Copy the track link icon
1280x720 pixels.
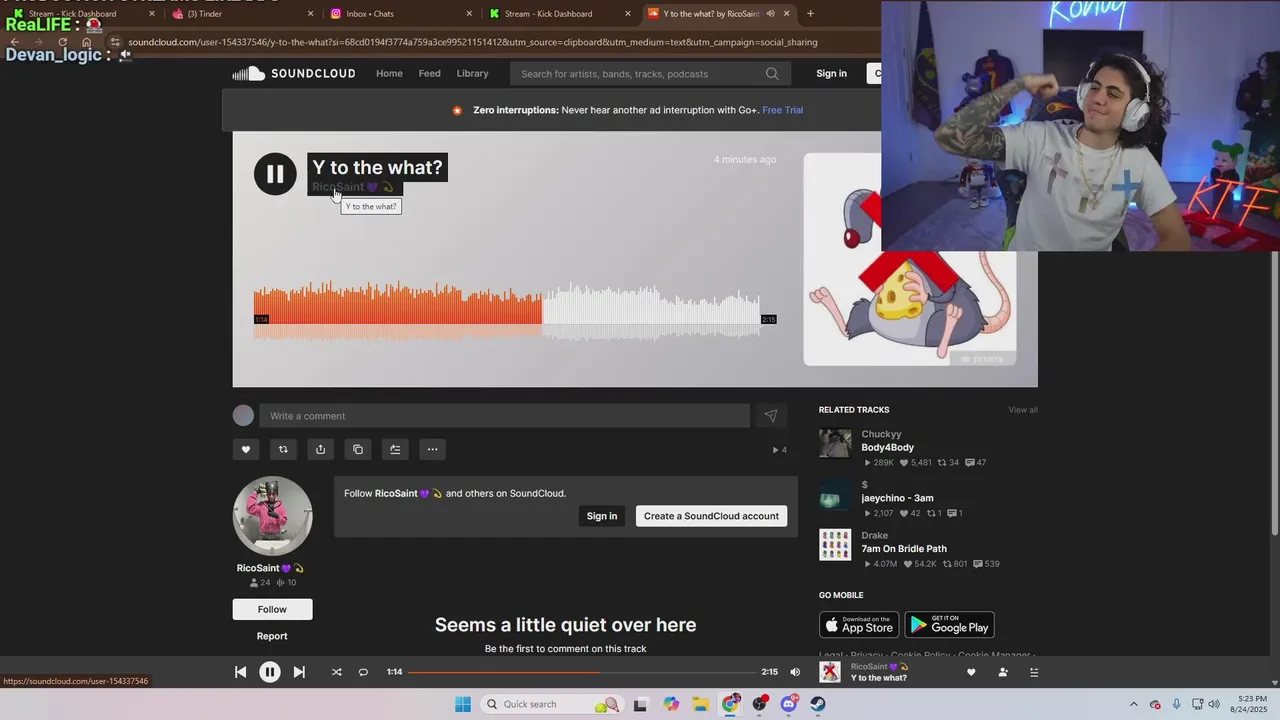(358, 449)
